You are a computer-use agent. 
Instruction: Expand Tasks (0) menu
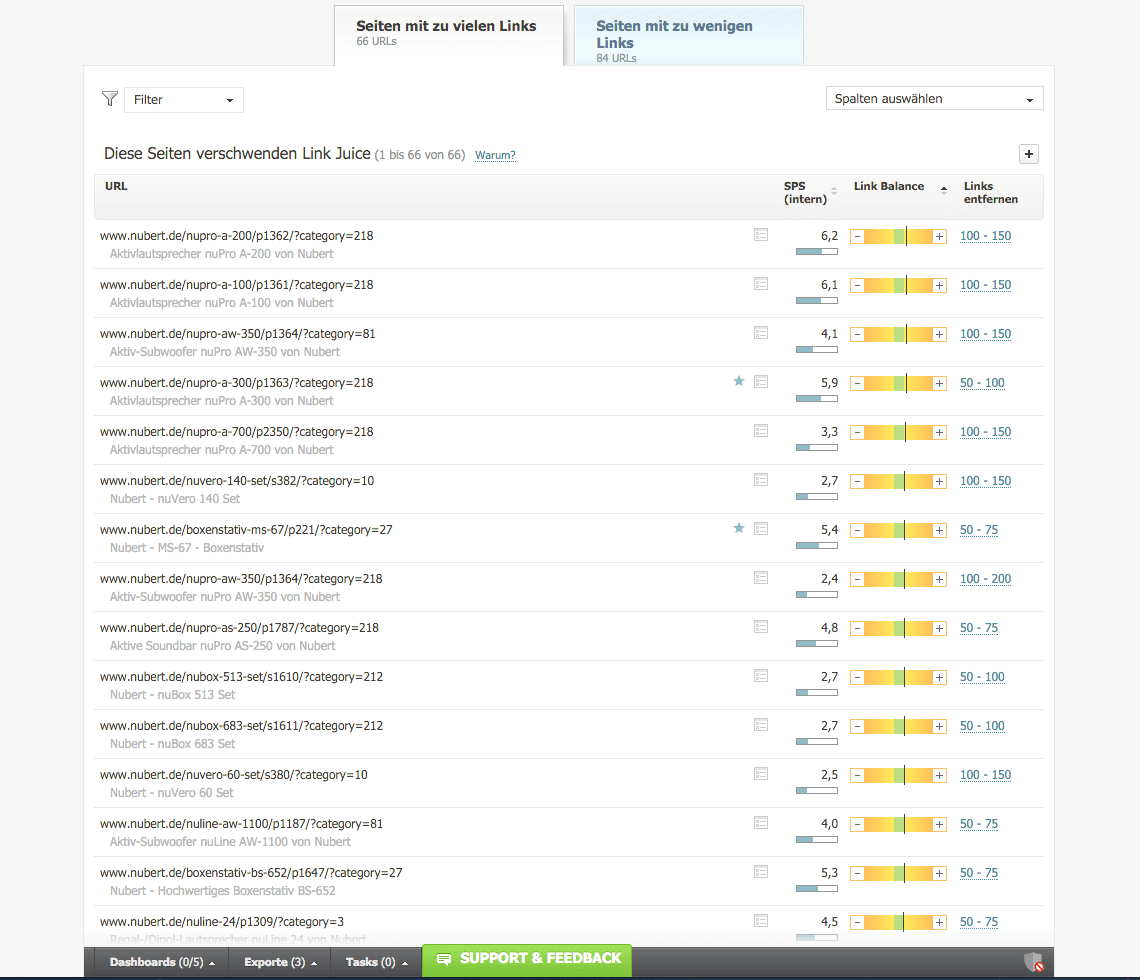[376, 962]
